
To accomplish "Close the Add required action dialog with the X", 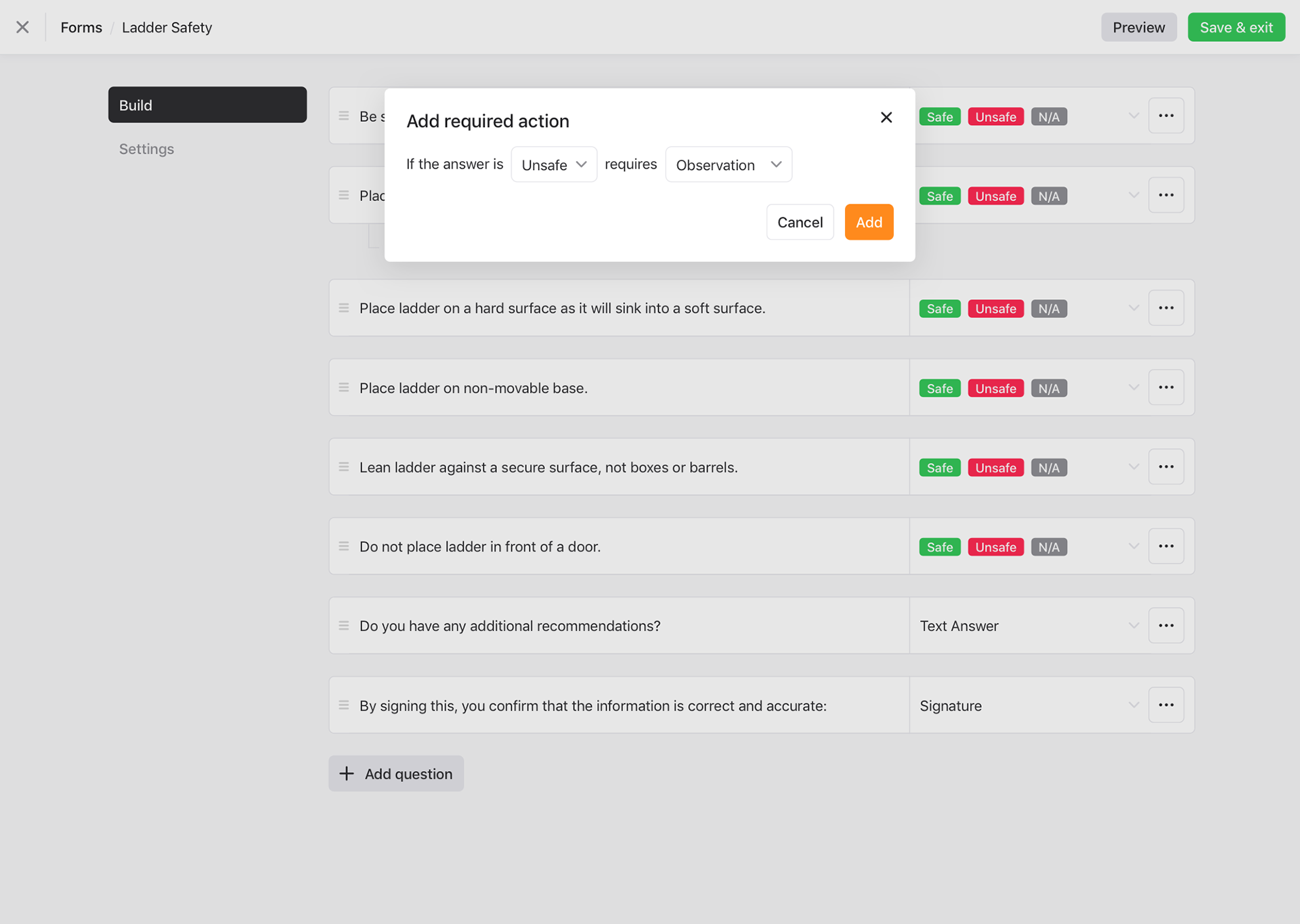I will point(886,117).
